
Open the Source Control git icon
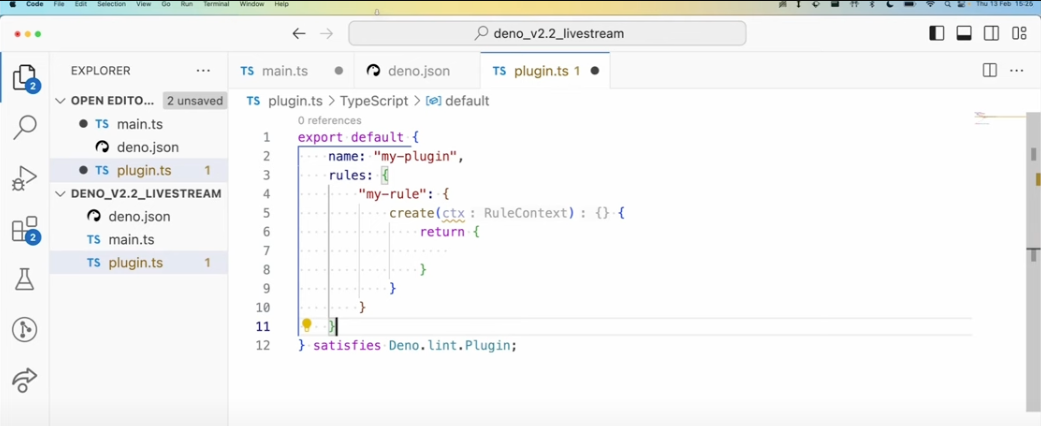click(x=25, y=330)
